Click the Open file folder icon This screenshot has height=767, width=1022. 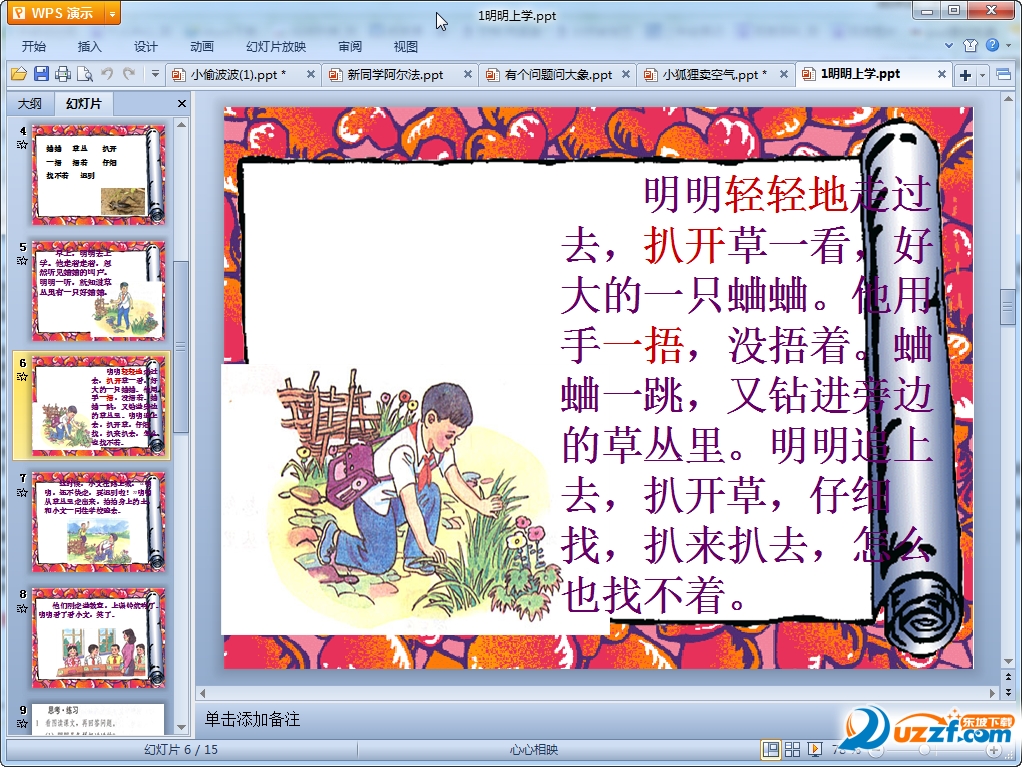pyautogui.click(x=18, y=74)
